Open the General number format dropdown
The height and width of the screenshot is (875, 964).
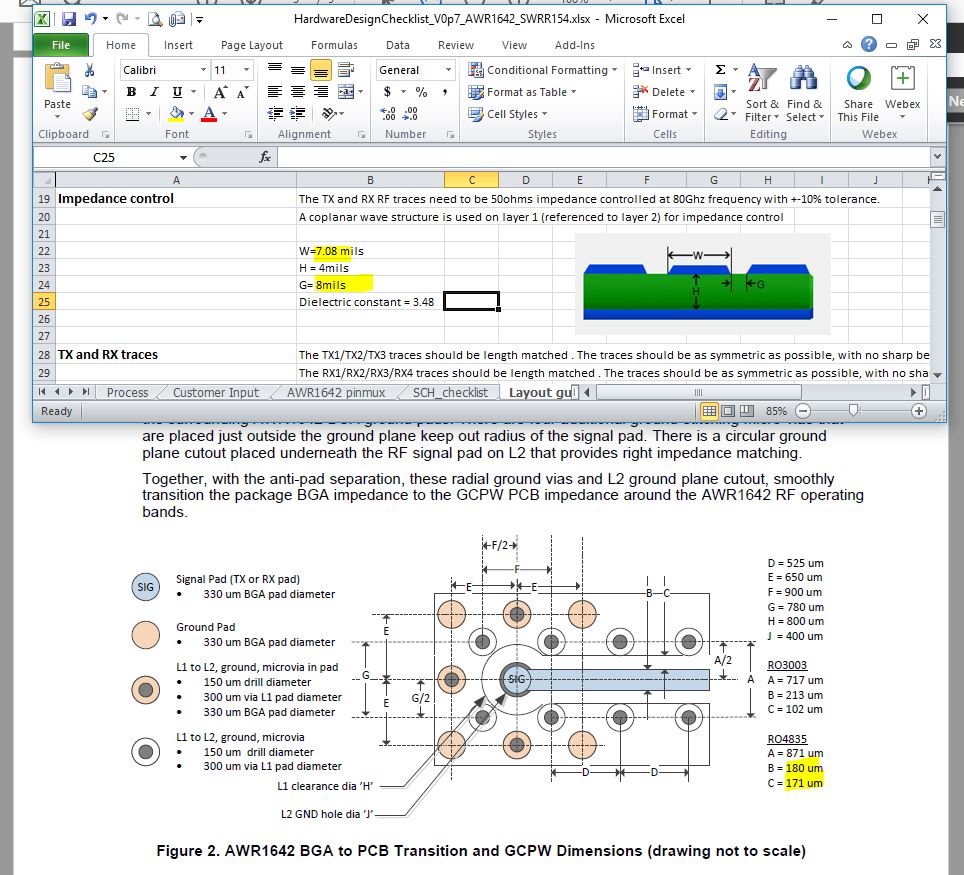click(x=449, y=69)
